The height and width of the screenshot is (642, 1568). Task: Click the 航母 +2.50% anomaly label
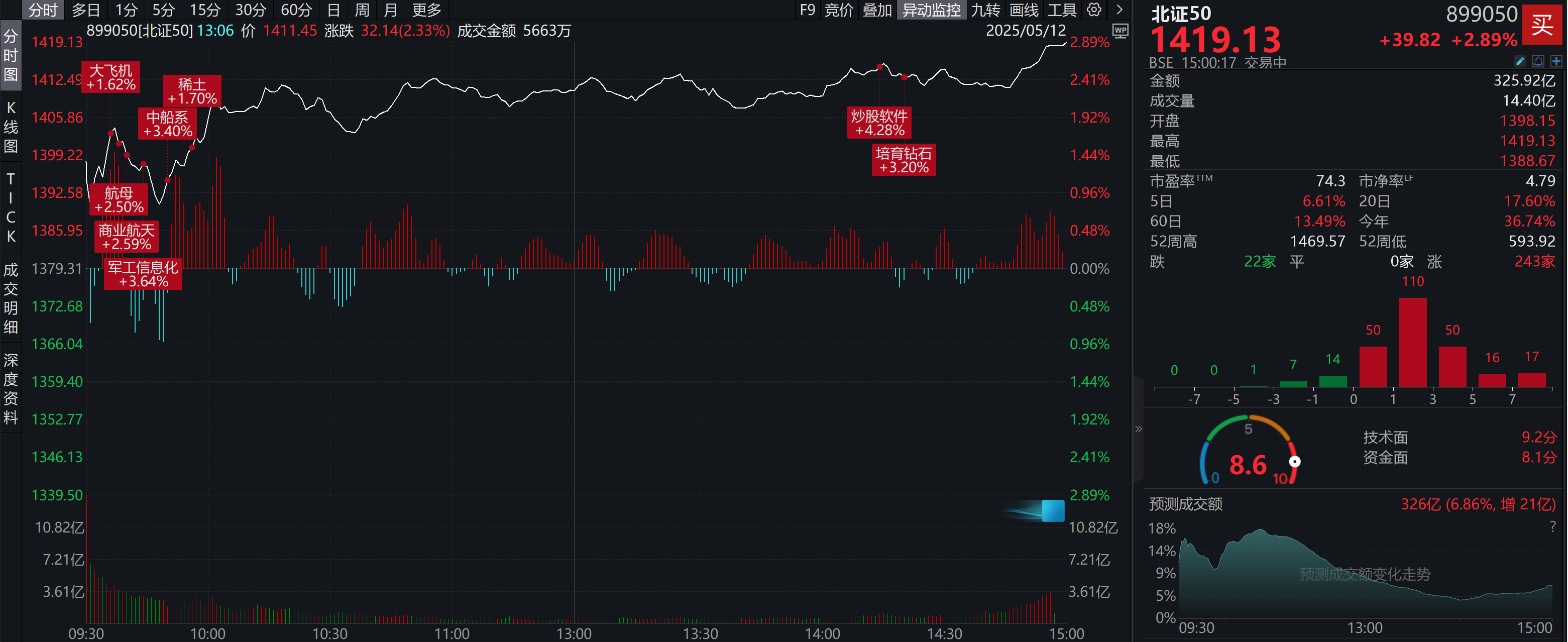pyautogui.click(x=119, y=200)
